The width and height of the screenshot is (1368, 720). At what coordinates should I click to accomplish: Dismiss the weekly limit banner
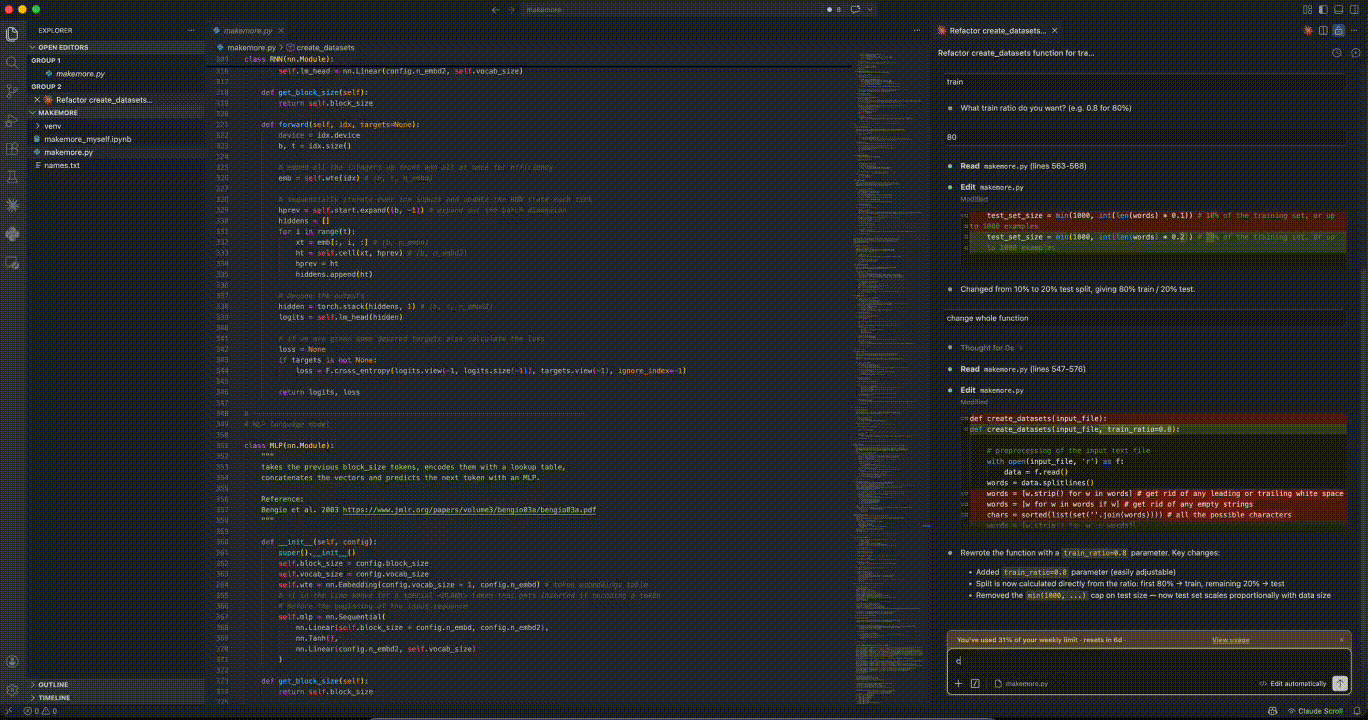(x=1341, y=640)
